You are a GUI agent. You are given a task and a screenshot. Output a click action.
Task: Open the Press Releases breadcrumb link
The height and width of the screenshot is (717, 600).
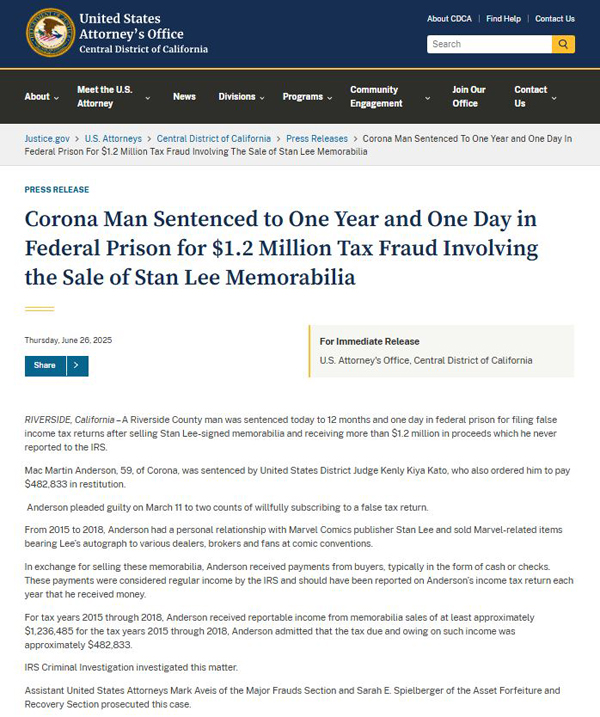[317, 139]
